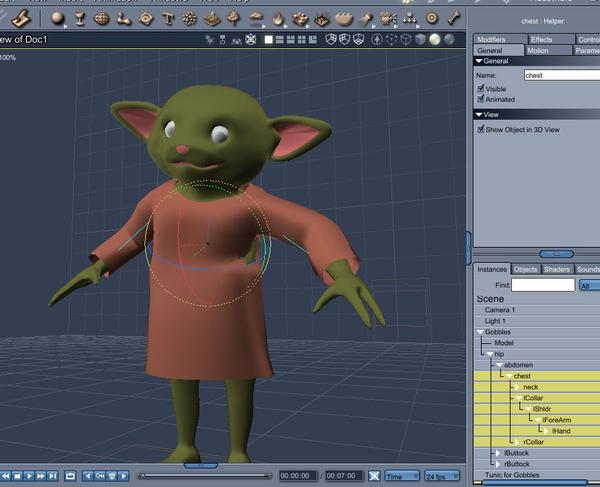The image size is (600, 487).
Task: Uncheck the Animated checkbox
Action: [481, 99]
